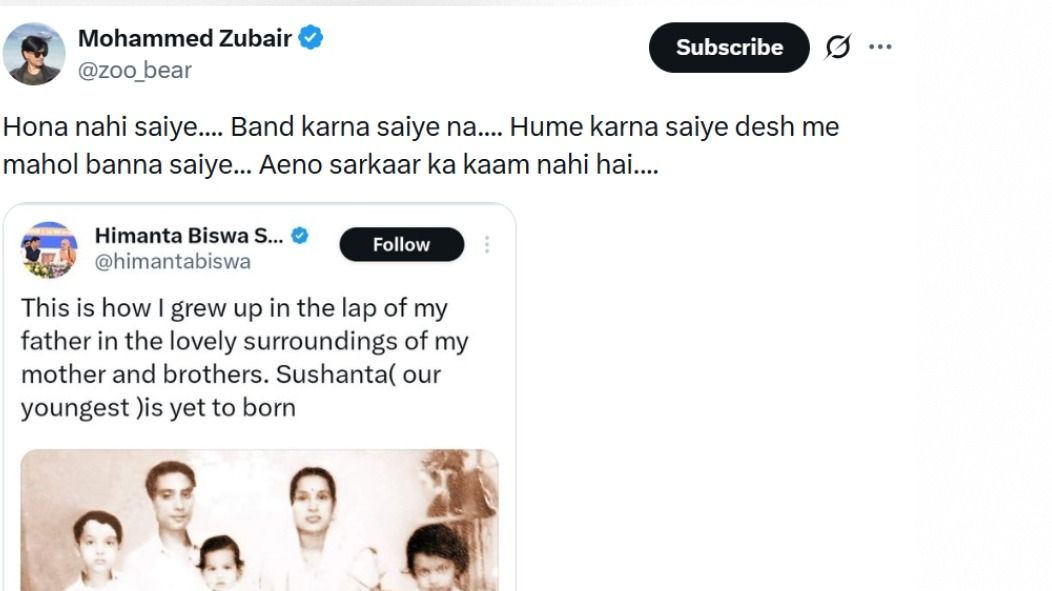Click the mother in the family photo

point(313,510)
